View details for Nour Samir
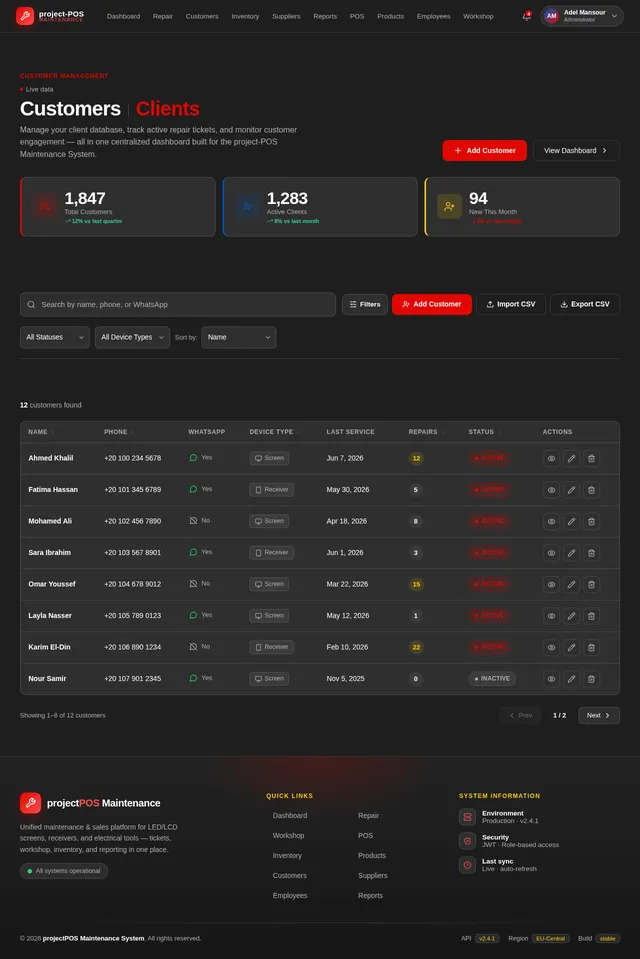Viewport: 640px width, 959px height. (551, 679)
